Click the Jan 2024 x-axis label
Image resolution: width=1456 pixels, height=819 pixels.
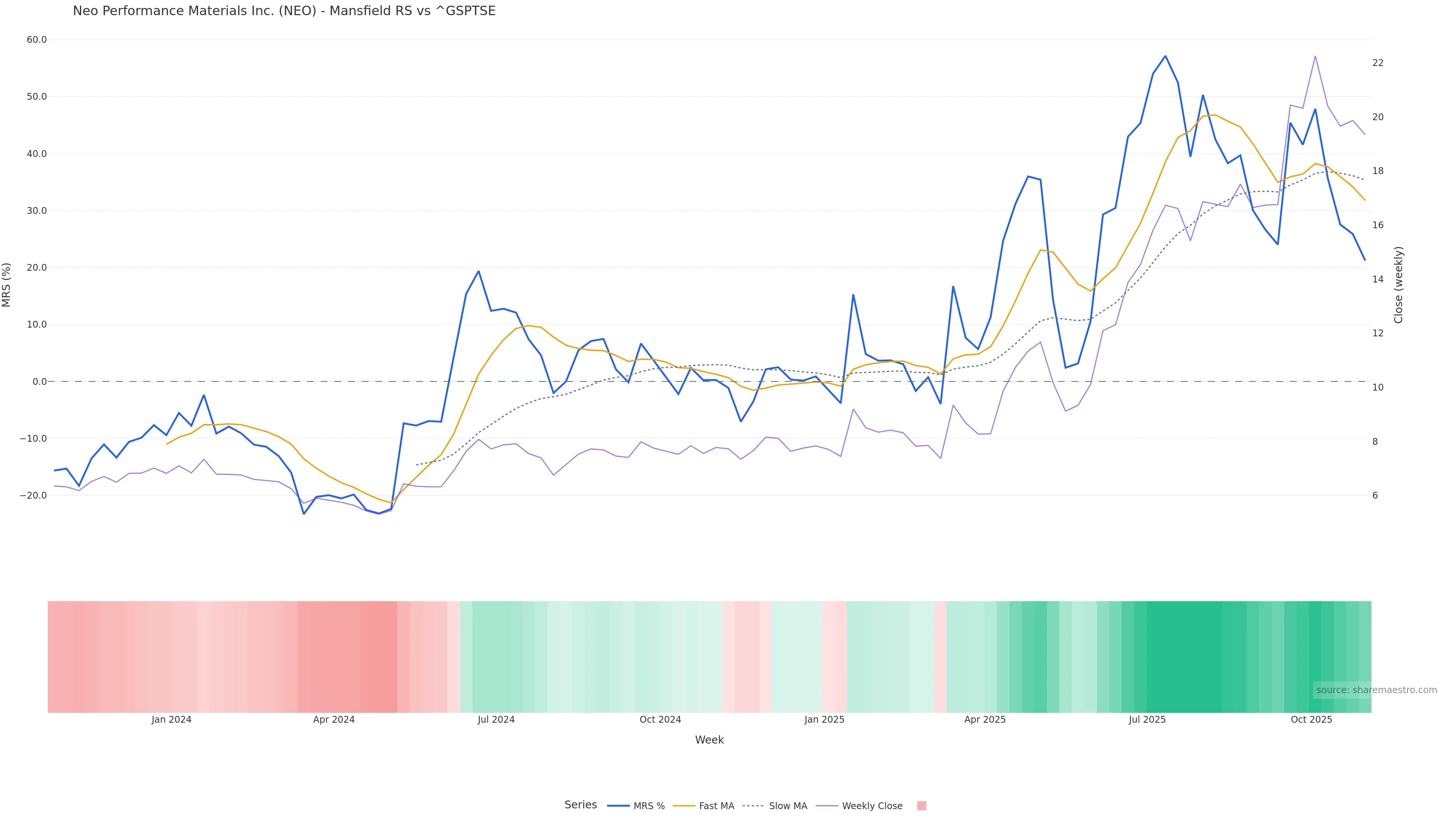(171, 720)
